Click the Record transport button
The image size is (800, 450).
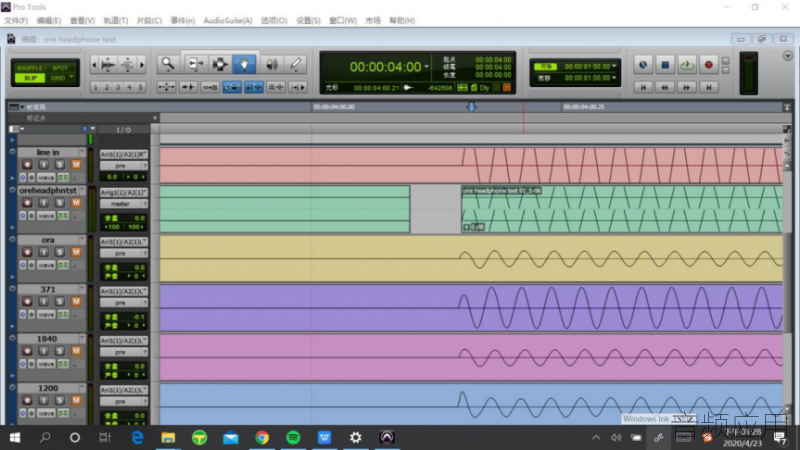(708, 65)
